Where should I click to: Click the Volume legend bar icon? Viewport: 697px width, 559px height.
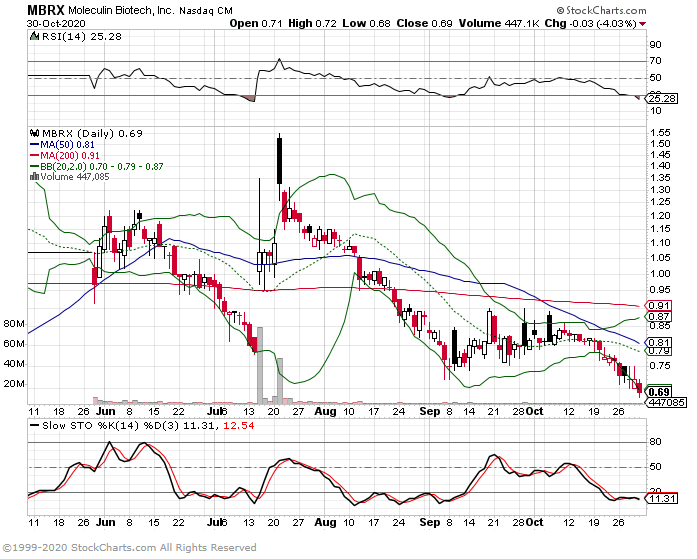tap(34, 176)
